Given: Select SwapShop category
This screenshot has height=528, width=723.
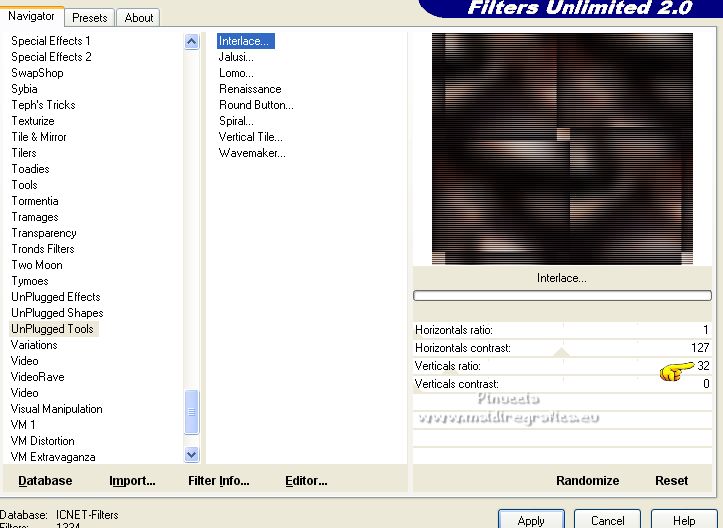Looking at the screenshot, I should click(37, 73).
